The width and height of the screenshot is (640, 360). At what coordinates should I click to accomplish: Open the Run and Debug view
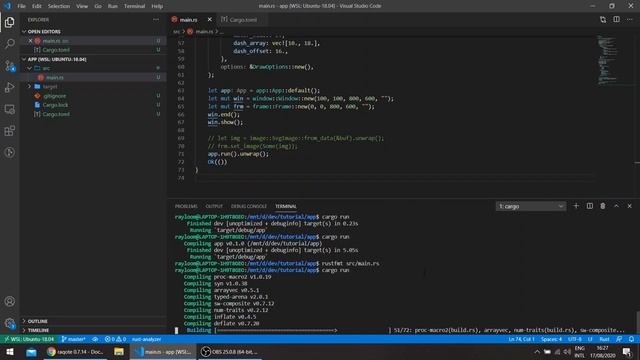[x=9, y=87]
